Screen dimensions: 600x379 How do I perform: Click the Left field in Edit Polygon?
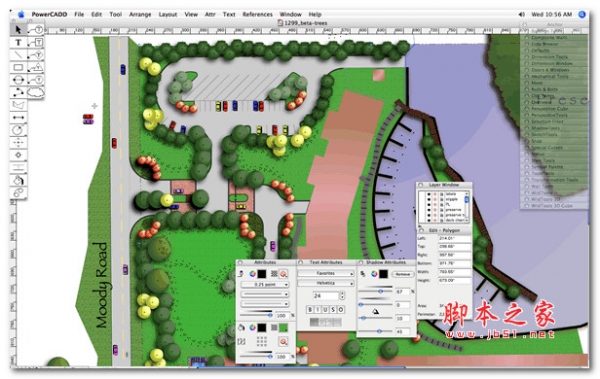(x=454, y=239)
